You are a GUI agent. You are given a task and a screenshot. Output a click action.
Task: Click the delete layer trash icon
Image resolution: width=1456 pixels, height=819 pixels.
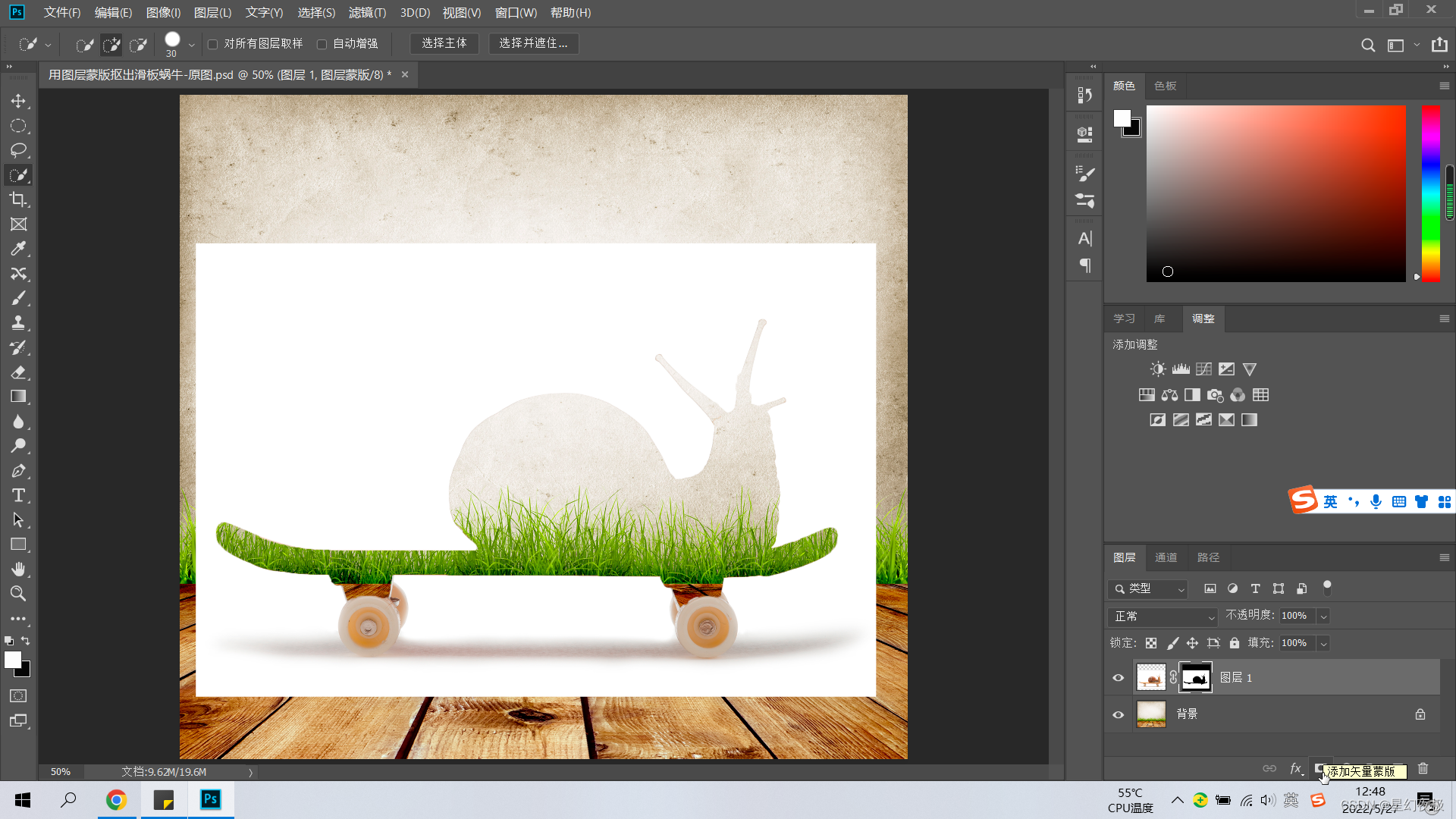pos(1423,768)
